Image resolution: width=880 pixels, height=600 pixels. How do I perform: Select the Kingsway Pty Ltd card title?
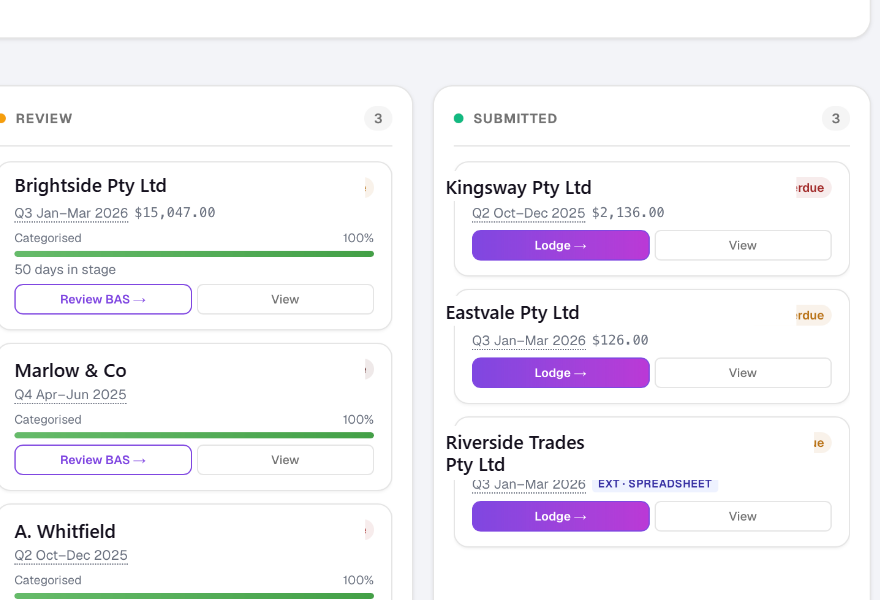pos(519,187)
